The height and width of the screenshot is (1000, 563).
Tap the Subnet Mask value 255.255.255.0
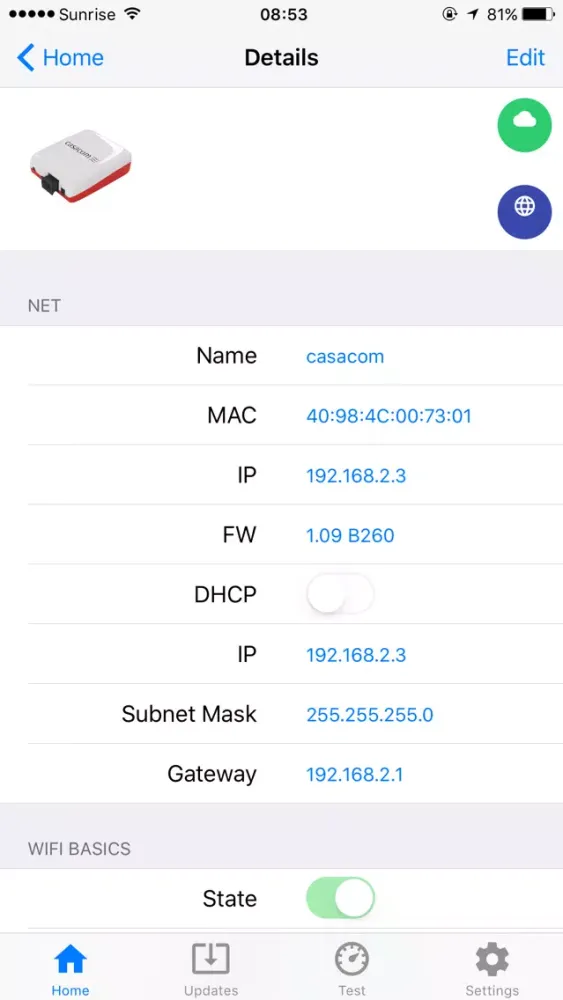[x=370, y=714]
